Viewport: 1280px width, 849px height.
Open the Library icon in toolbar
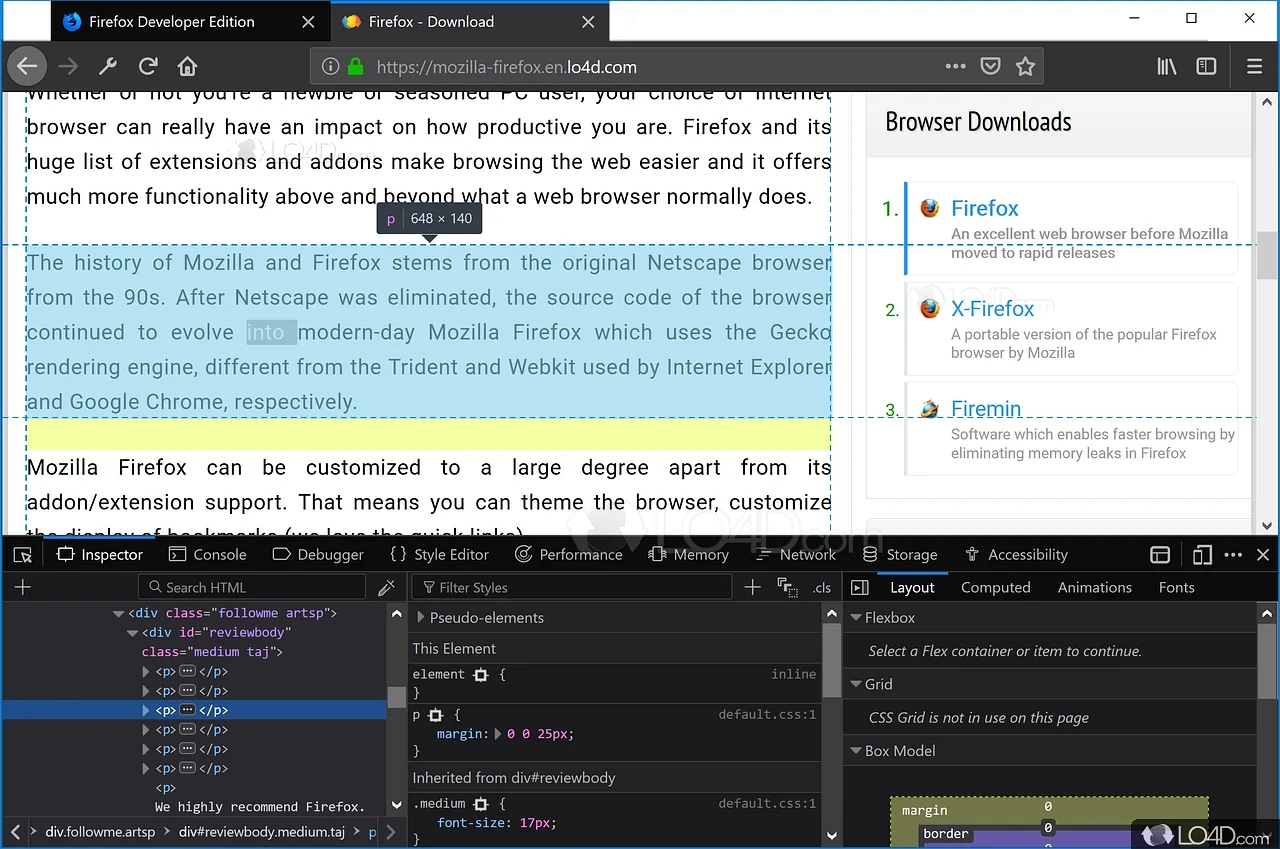1166,67
